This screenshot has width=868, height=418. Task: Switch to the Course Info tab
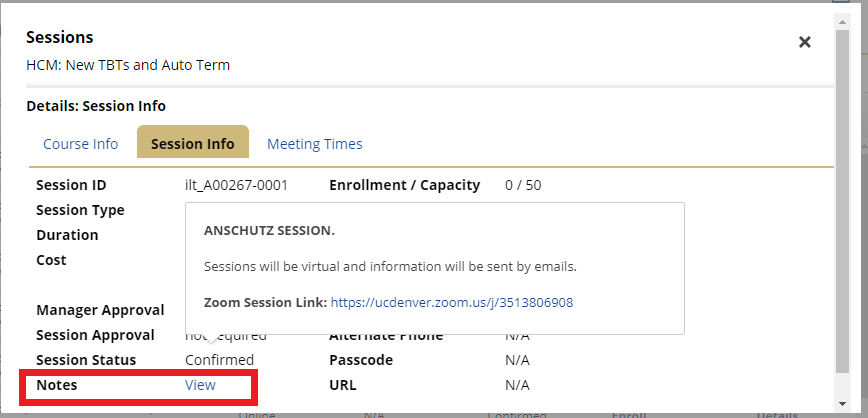(80, 144)
